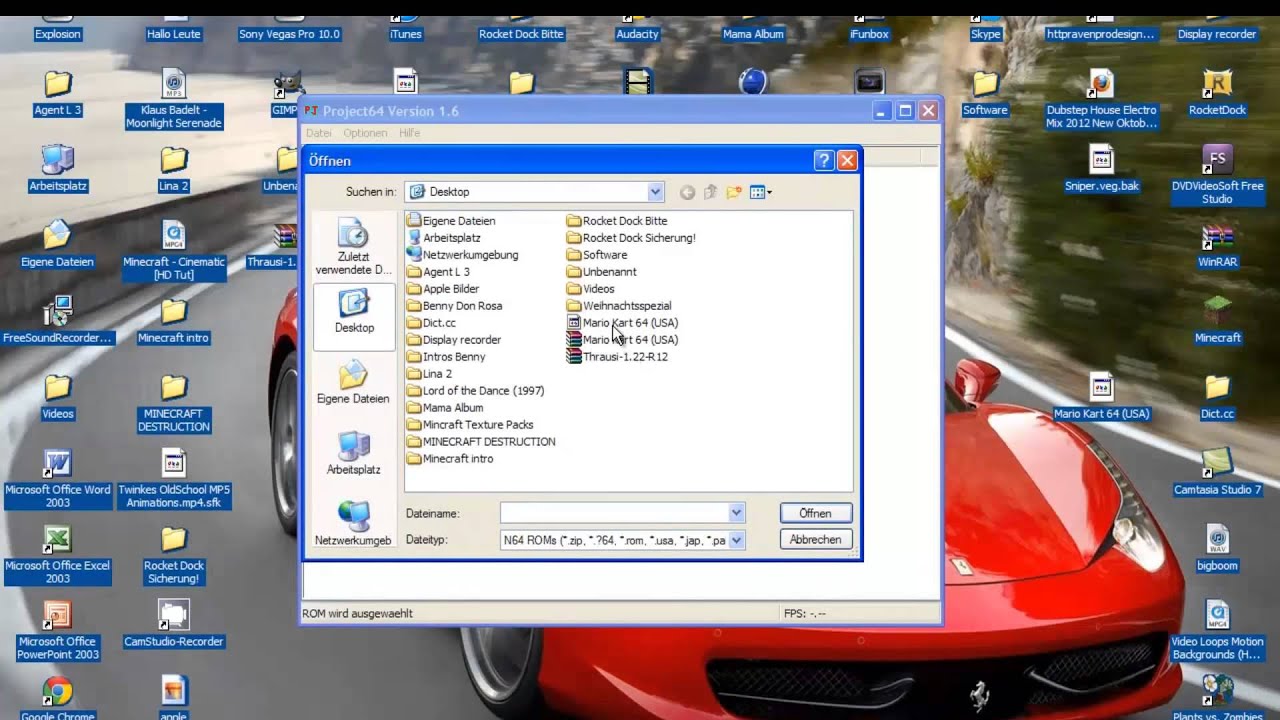Go up one folder level in Öffnen dialog
Screen dimensions: 1280x720
[710, 192]
